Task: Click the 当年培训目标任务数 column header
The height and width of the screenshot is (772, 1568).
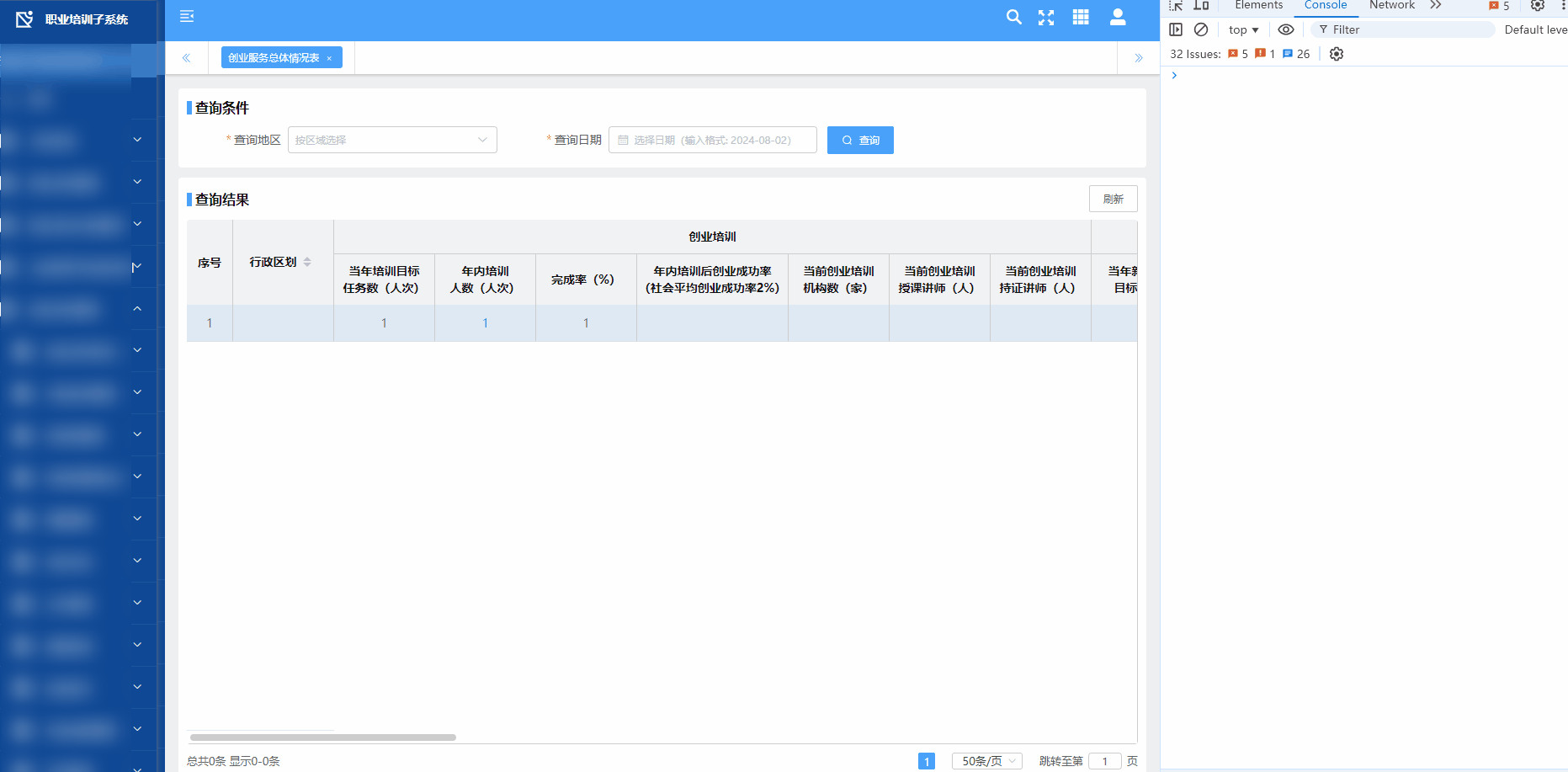Action: point(384,280)
